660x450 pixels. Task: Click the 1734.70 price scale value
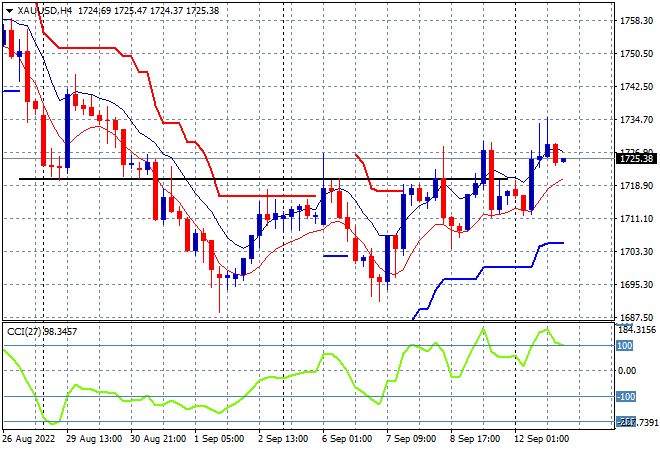[x=636, y=120]
